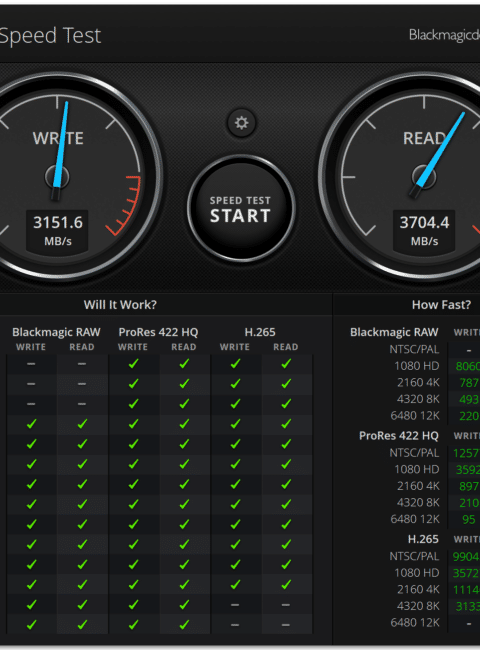
Task: Click the WRITE gauge label
Action: (x=58, y=138)
